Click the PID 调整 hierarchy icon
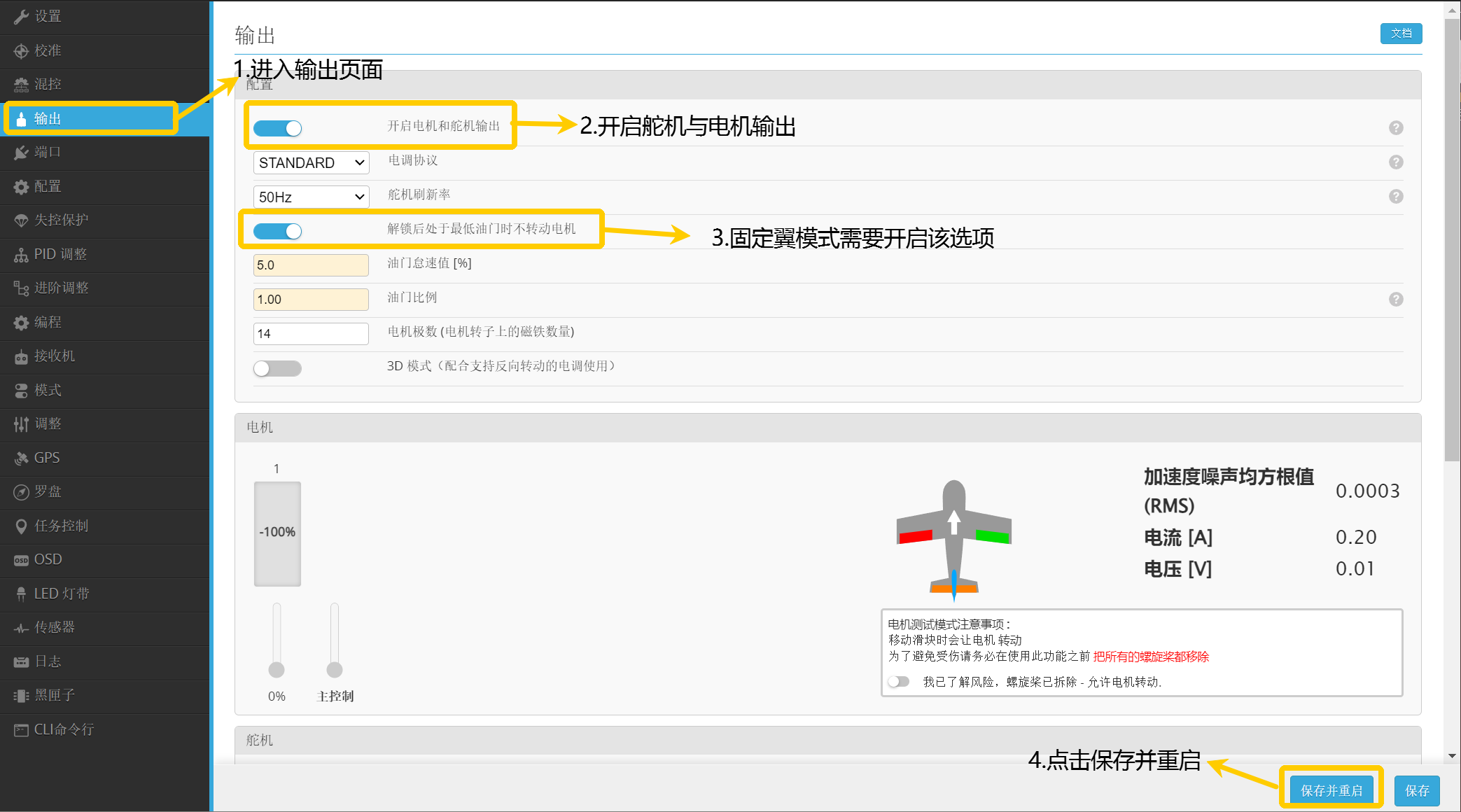Image resolution: width=1461 pixels, height=812 pixels. (21, 255)
